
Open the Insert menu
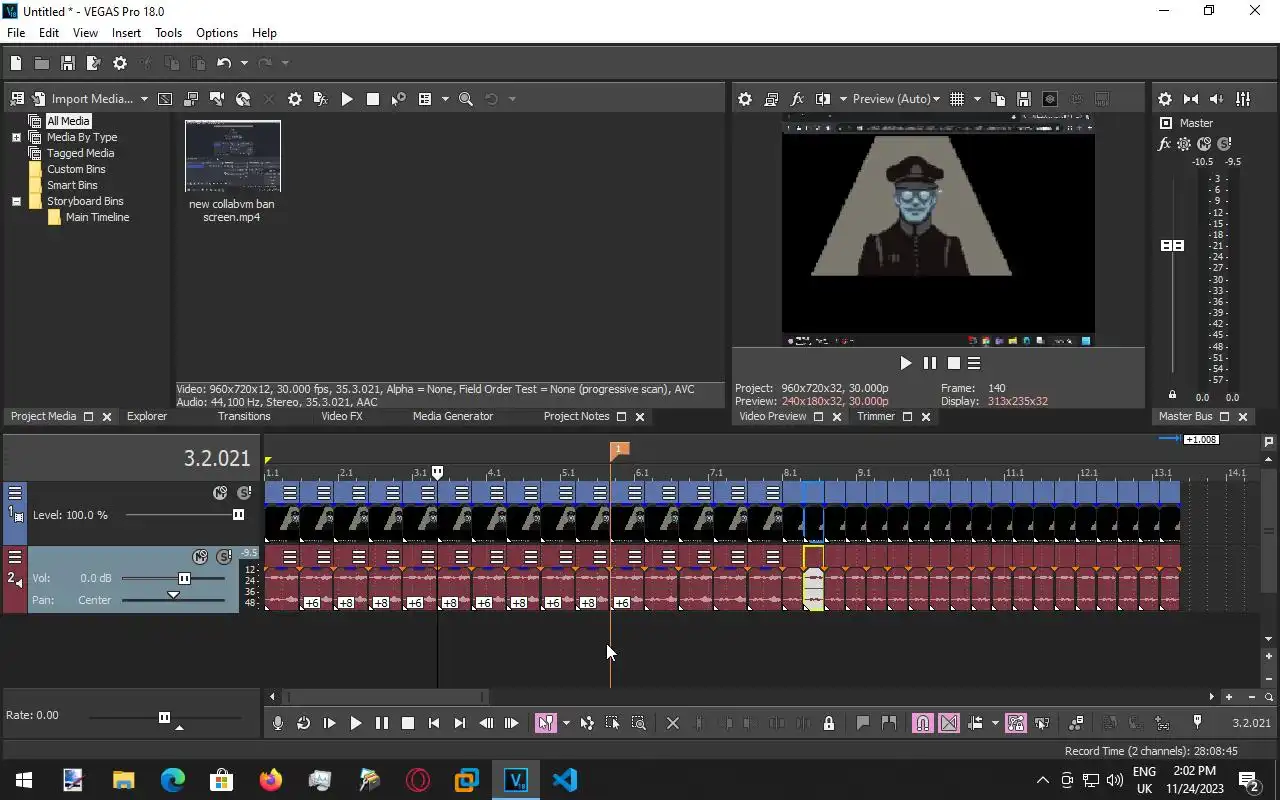[126, 33]
